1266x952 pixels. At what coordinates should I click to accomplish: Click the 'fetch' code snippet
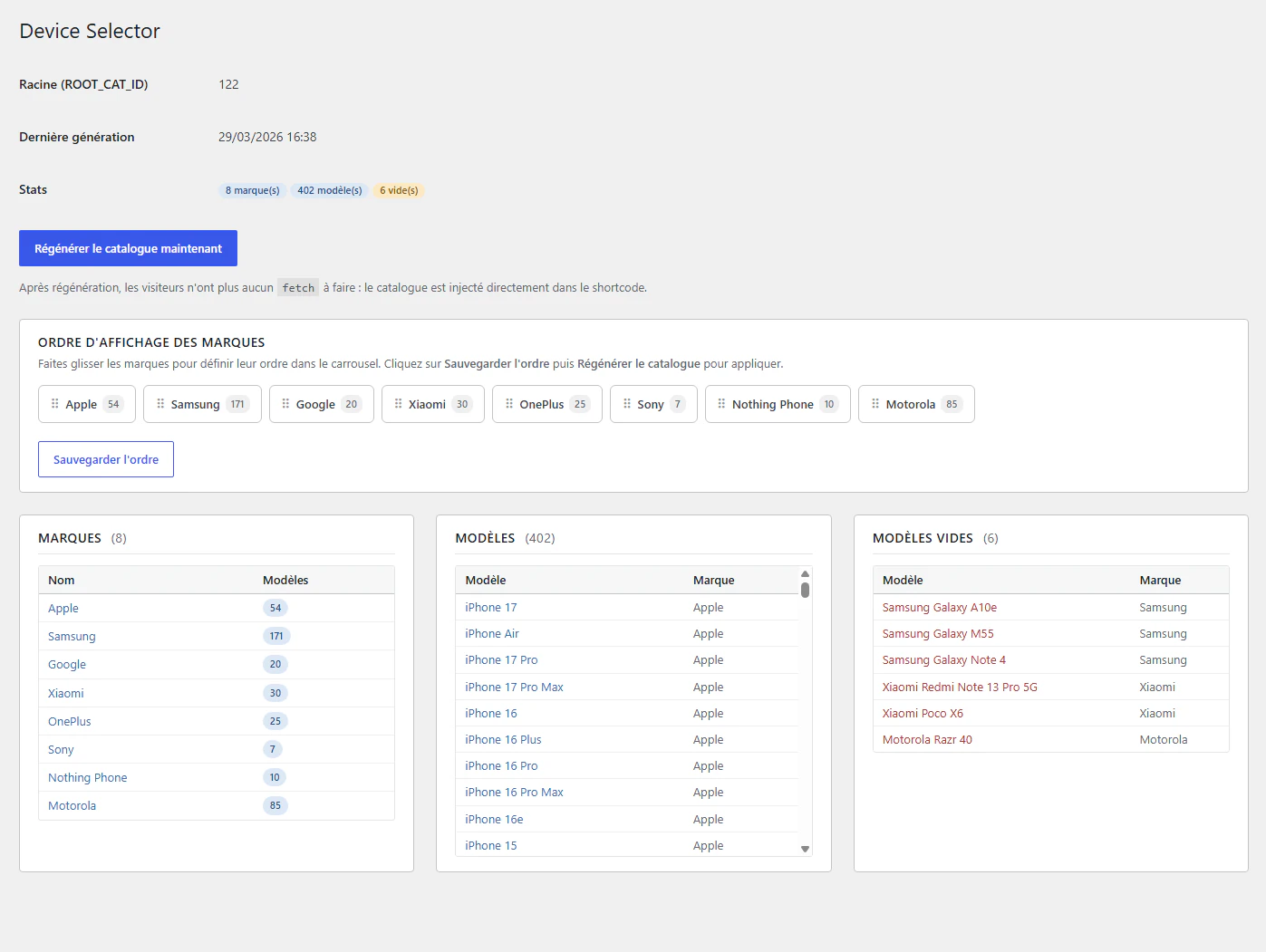(x=298, y=288)
